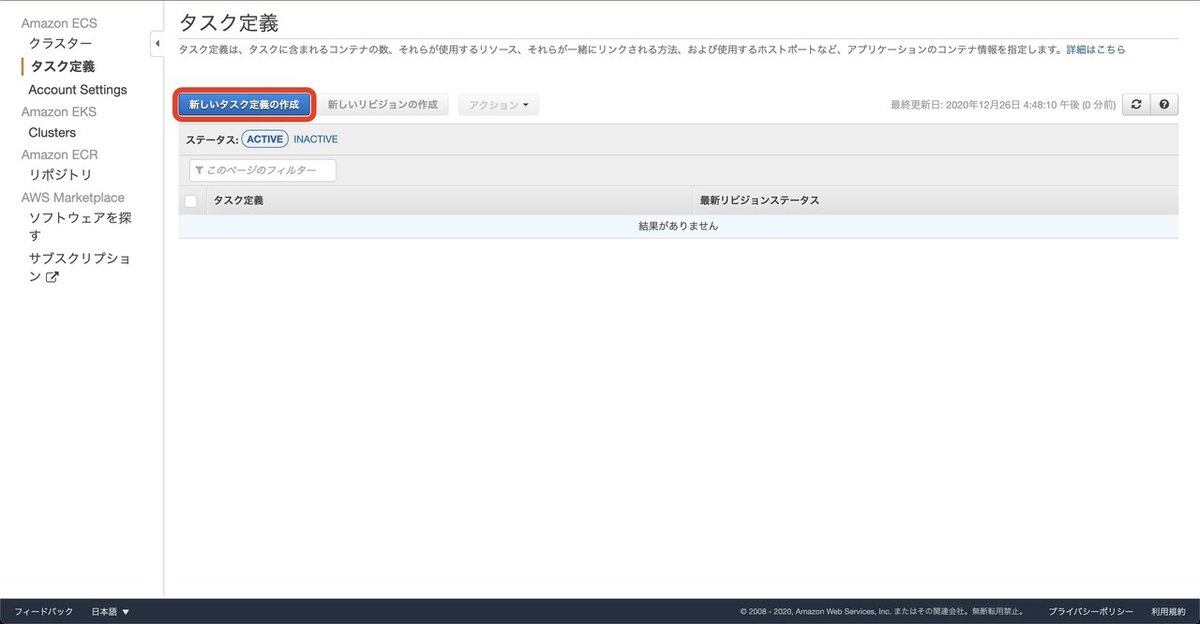Screen dimensions: 1200x624
Task: Select the ACTIVE status filter
Action: 265,138
